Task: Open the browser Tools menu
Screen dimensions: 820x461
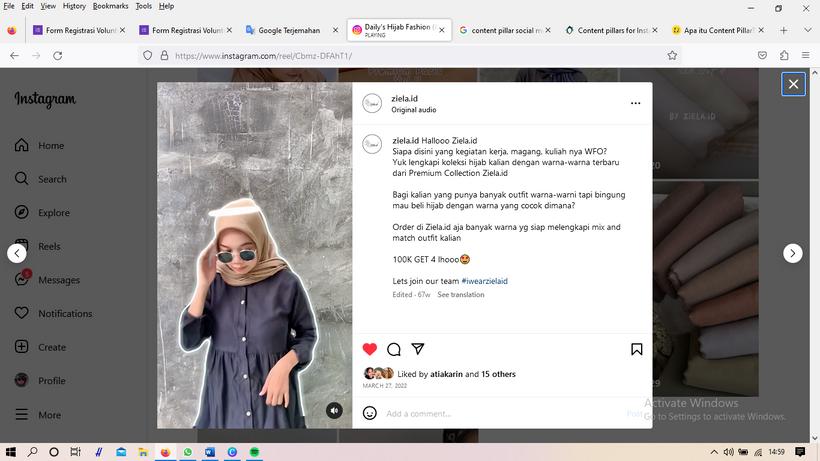Action: (x=143, y=6)
